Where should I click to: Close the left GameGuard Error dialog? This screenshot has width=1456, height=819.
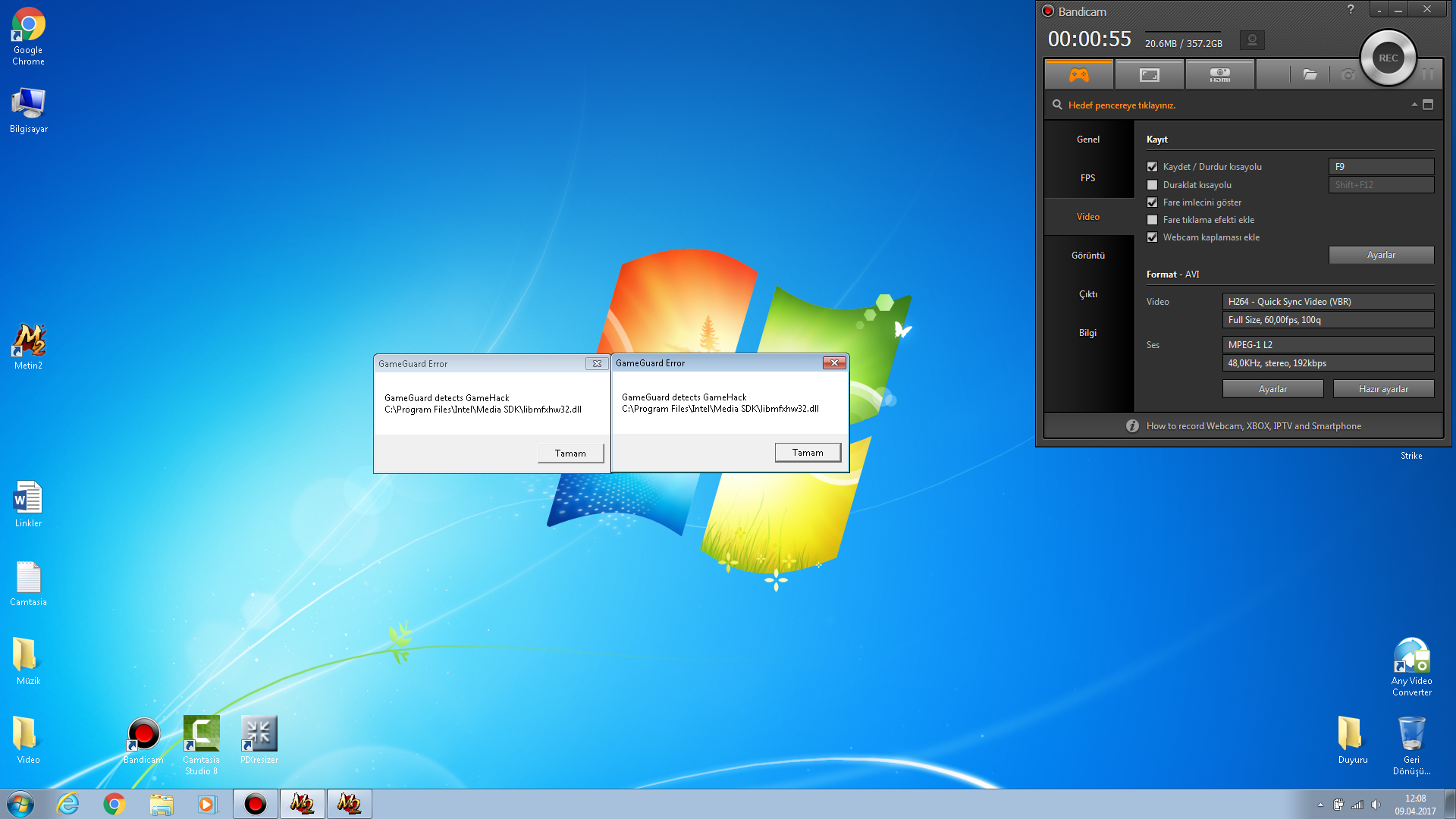[x=597, y=364]
